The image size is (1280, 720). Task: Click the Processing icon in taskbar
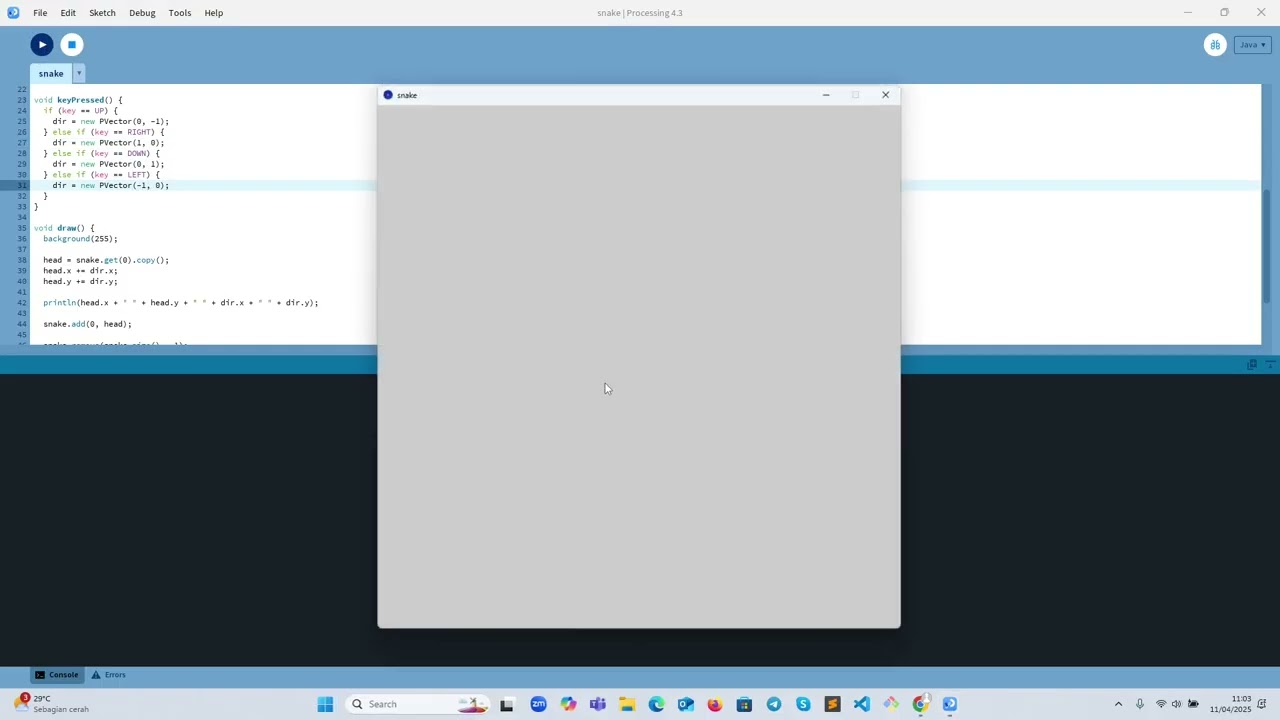tap(950, 704)
